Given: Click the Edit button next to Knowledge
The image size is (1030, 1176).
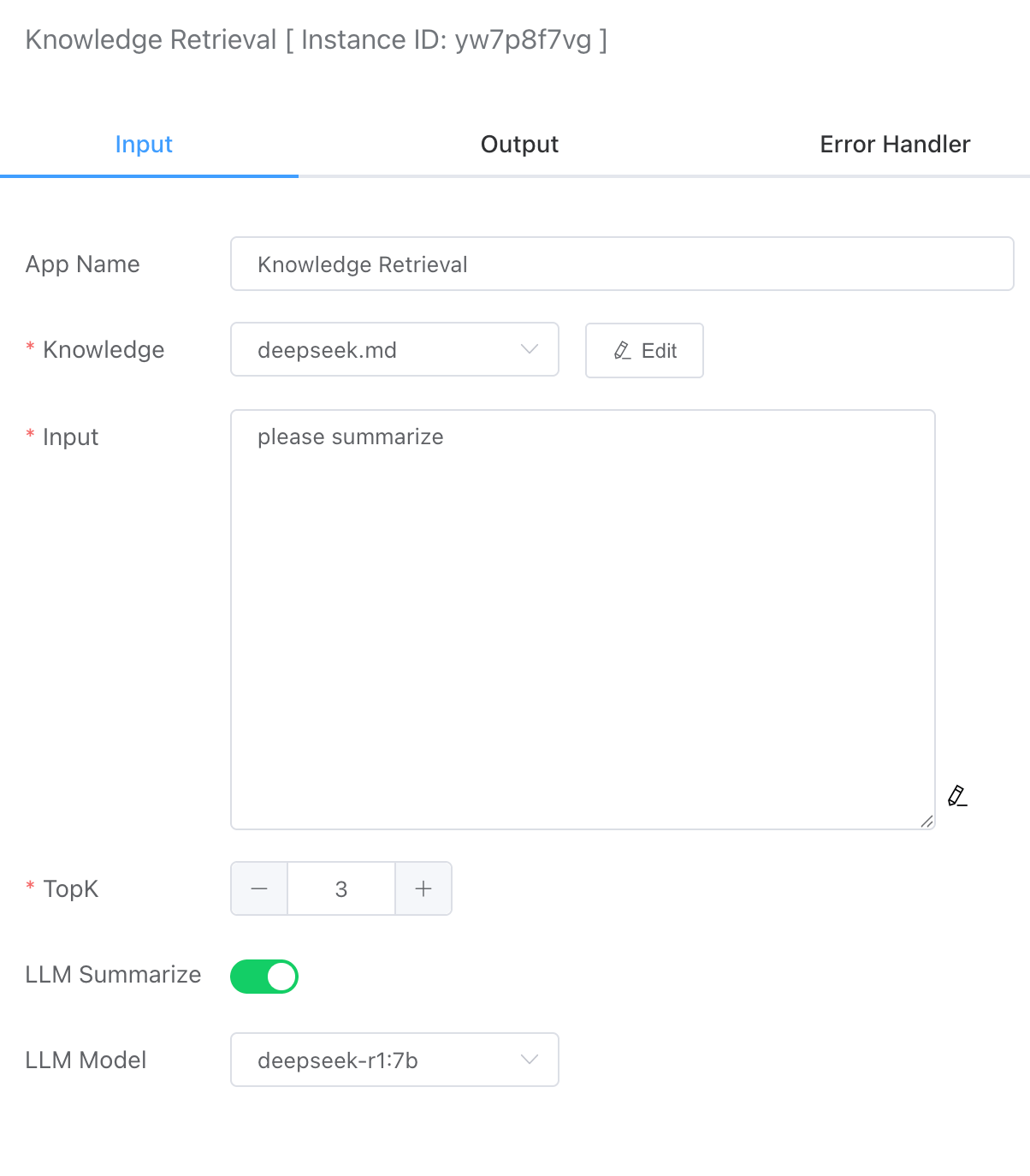Looking at the screenshot, I should tap(644, 350).
